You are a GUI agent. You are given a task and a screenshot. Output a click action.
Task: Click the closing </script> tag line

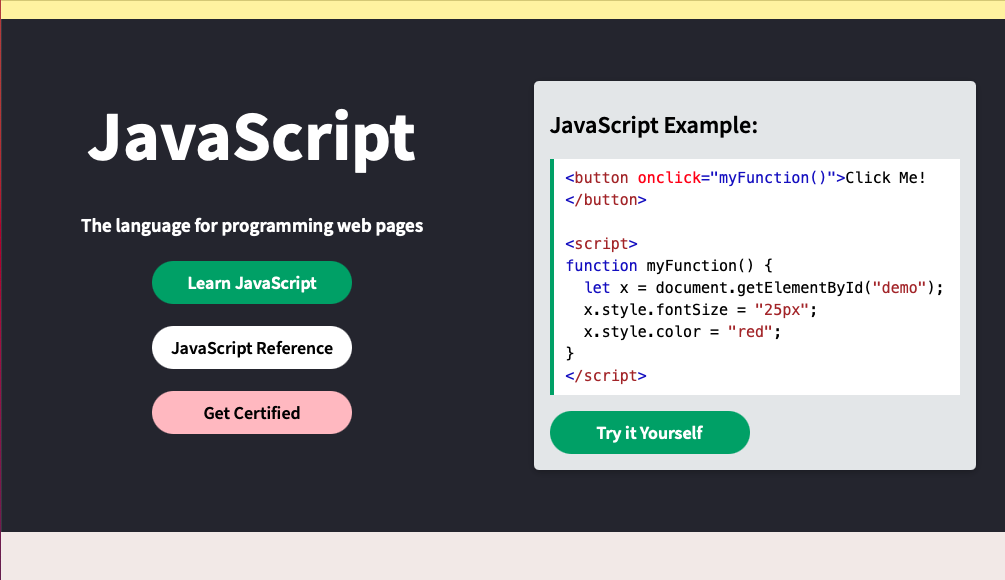pyautogui.click(x=606, y=376)
